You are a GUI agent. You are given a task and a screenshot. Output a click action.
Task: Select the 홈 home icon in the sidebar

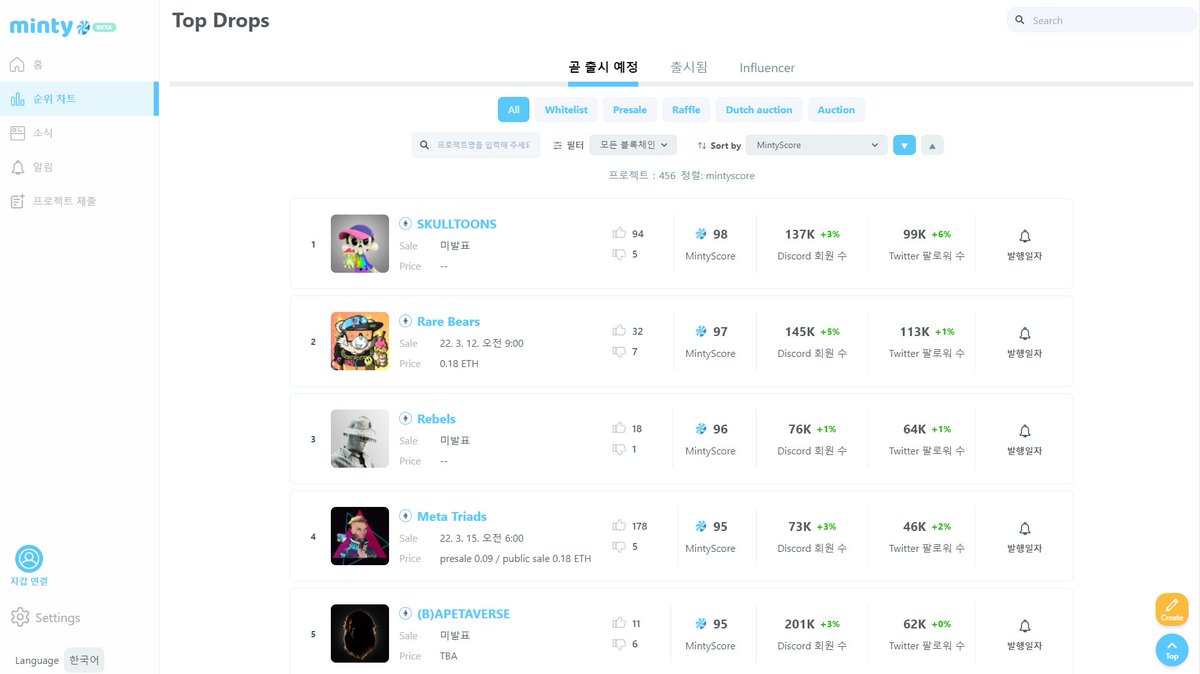[x=35, y=64]
